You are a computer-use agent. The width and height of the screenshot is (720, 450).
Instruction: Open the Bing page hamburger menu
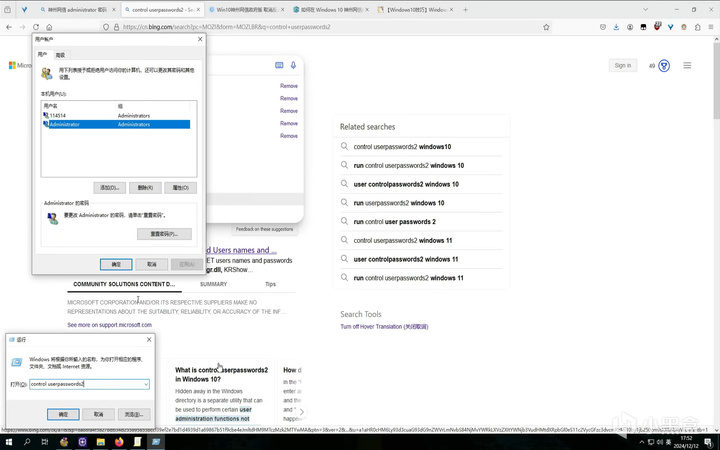coord(687,66)
